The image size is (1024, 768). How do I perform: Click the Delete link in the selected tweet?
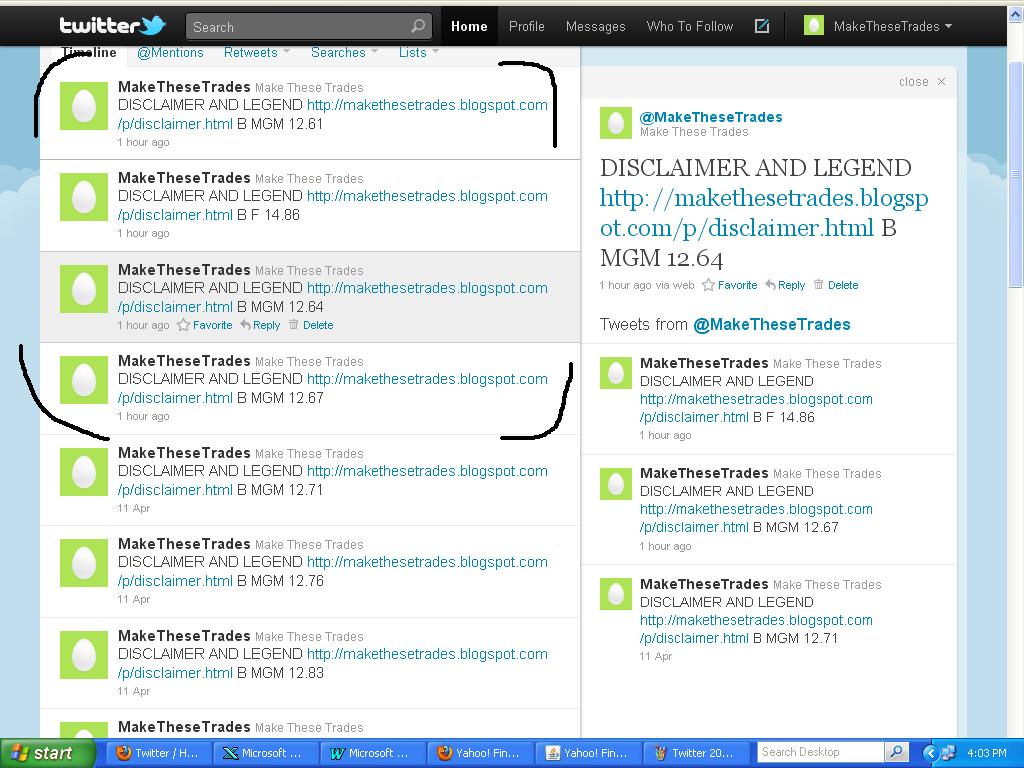(318, 325)
